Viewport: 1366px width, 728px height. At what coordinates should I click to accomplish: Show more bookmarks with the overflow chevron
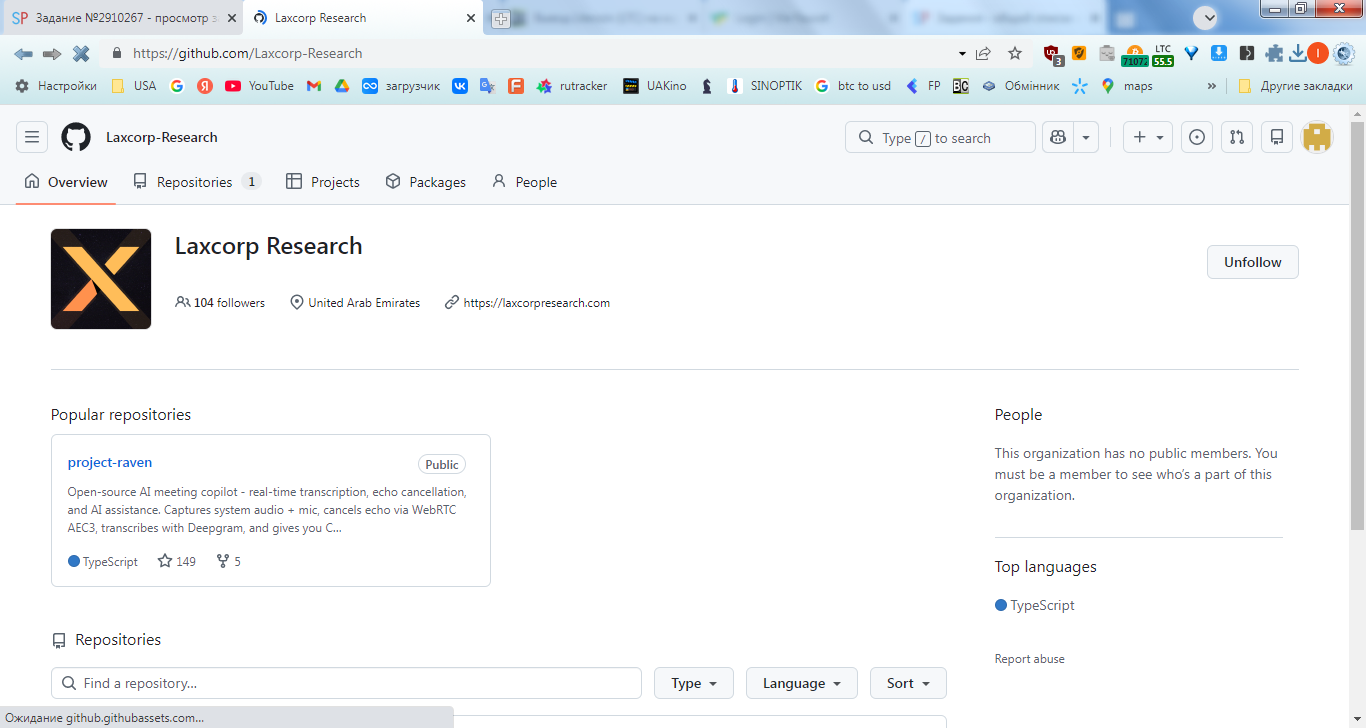coord(1212,86)
